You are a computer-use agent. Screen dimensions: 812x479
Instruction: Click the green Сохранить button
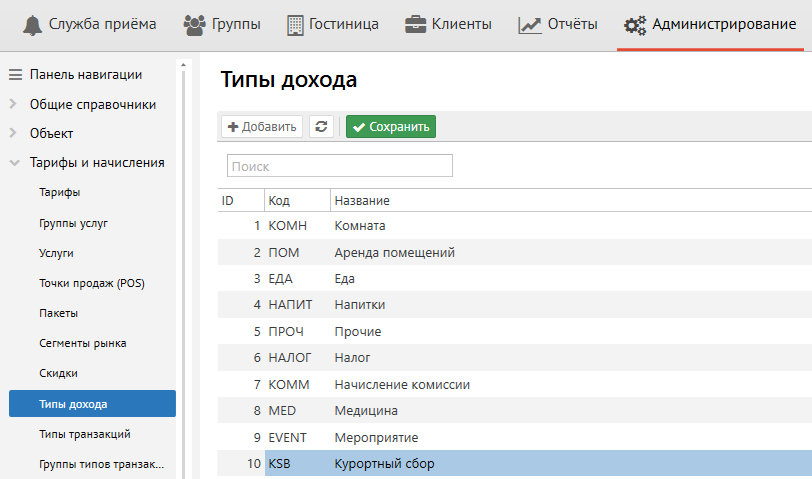pos(391,127)
